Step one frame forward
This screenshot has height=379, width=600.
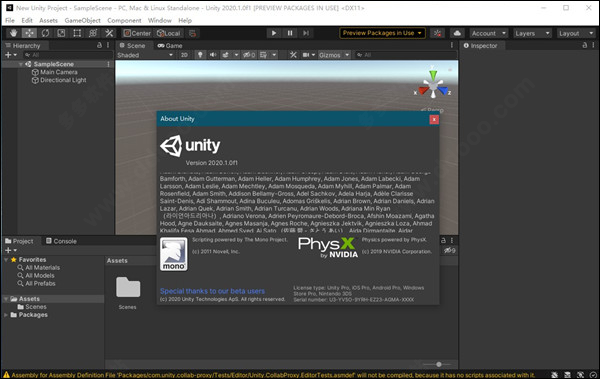coord(306,33)
